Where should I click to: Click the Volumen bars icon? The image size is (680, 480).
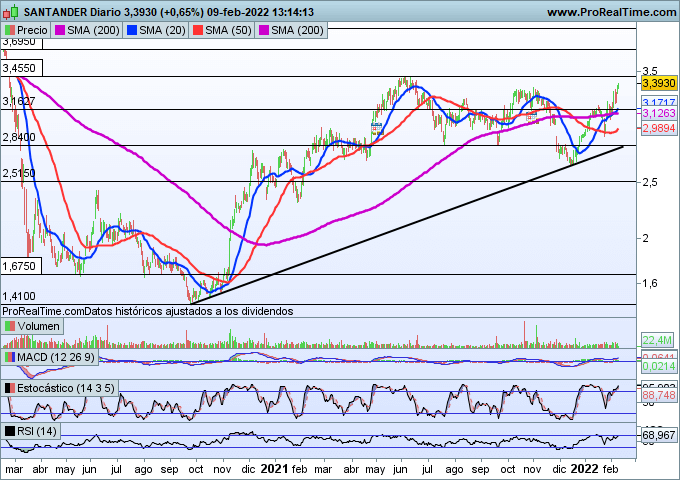tap(10, 326)
